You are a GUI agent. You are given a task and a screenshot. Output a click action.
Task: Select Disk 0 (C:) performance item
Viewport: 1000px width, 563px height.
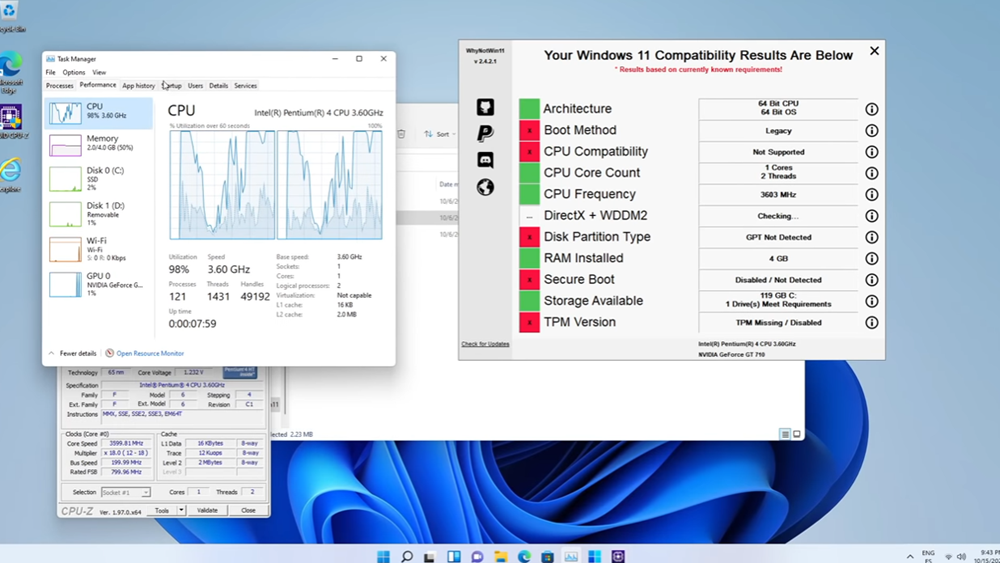99,180
